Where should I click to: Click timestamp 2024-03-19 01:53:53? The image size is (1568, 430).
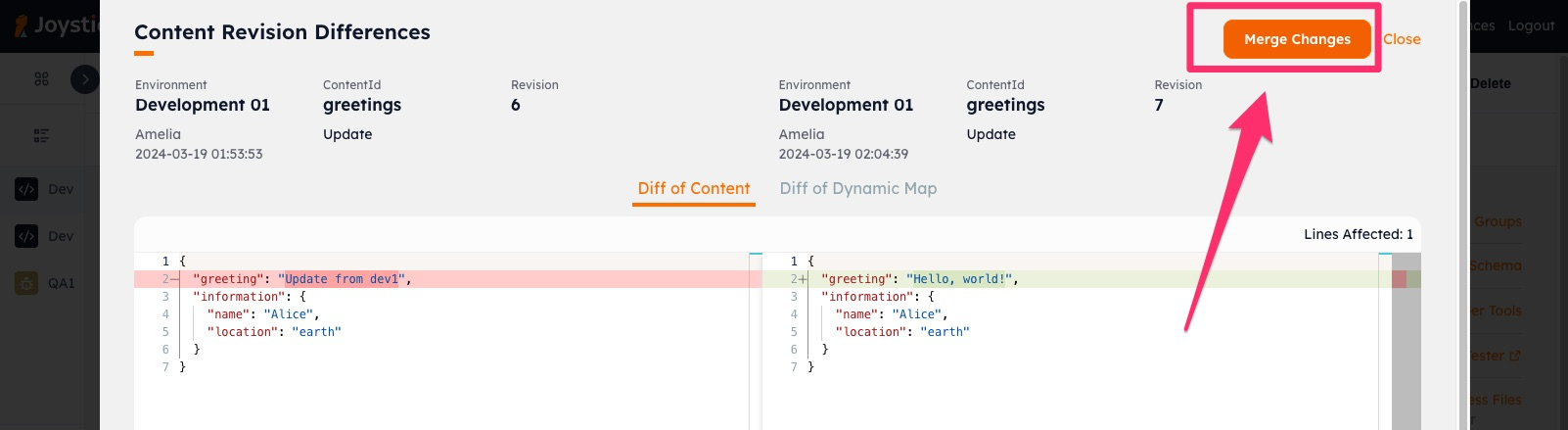pyautogui.click(x=199, y=154)
